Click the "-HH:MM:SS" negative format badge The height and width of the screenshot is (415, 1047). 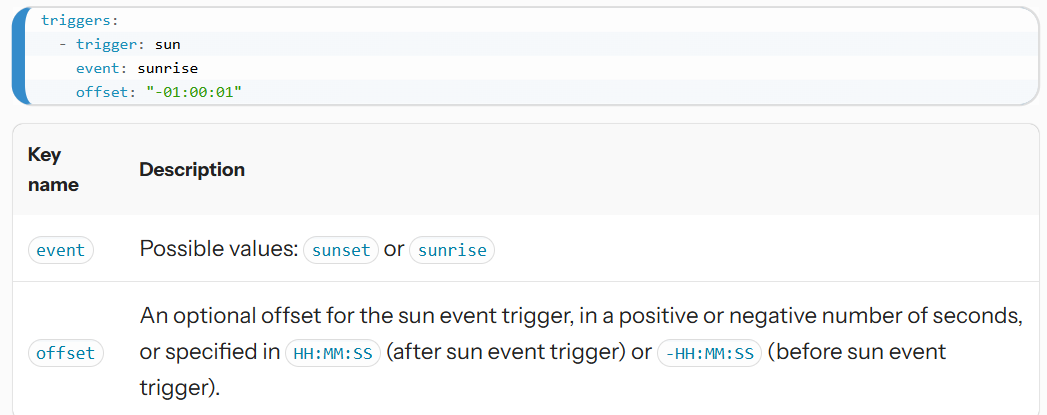point(709,353)
